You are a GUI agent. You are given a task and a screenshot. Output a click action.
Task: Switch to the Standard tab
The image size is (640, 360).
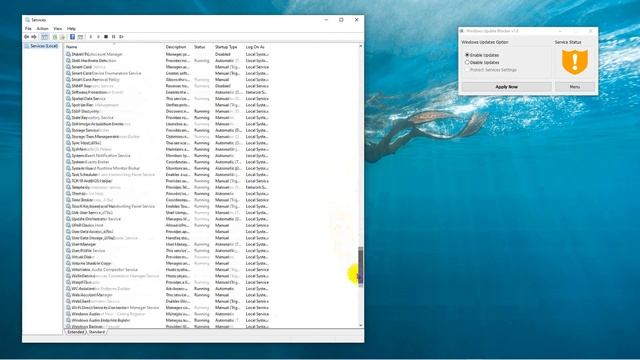(97, 332)
